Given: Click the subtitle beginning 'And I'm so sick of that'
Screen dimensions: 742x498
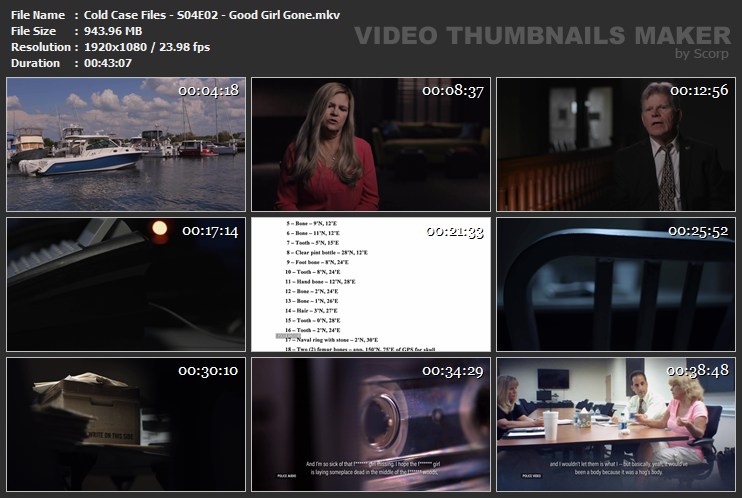Looking at the screenshot, I should (373, 468).
